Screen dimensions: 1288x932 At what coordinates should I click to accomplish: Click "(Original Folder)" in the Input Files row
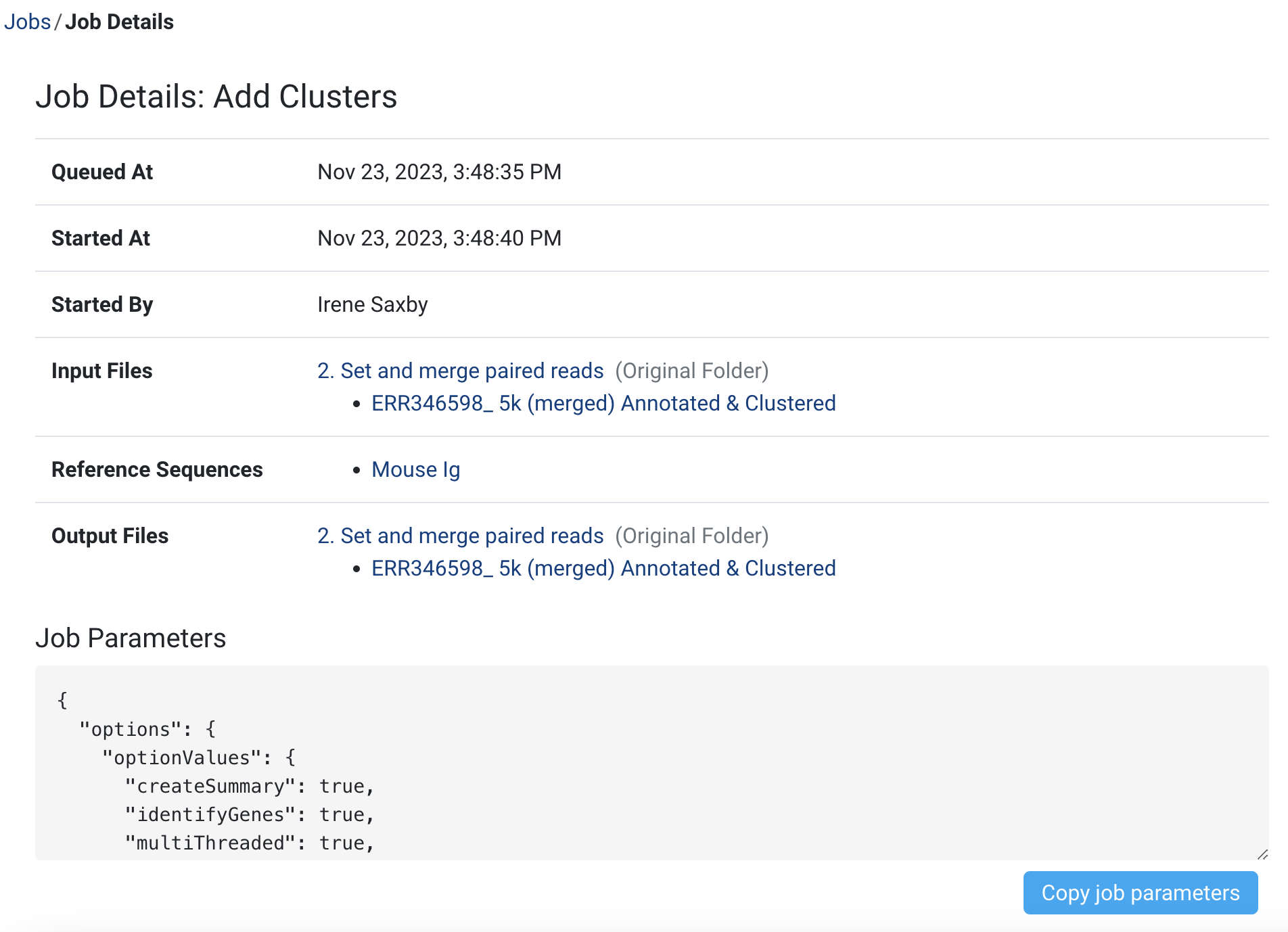coord(691,371)
